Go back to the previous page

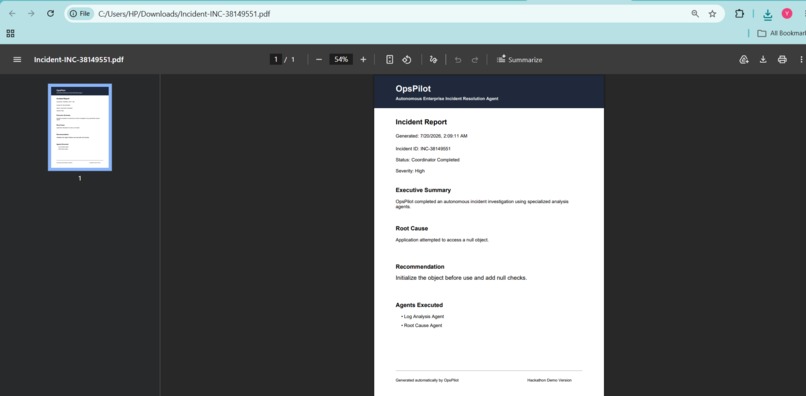12,14
